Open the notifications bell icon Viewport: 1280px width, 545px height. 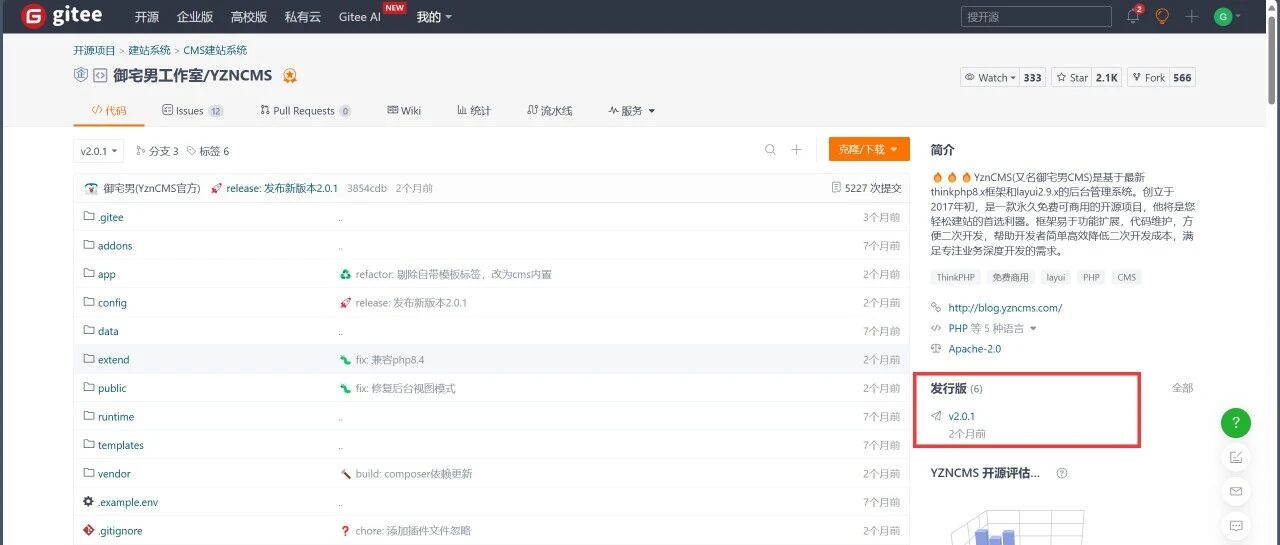pyautogui.click(x=1133, y=16)
